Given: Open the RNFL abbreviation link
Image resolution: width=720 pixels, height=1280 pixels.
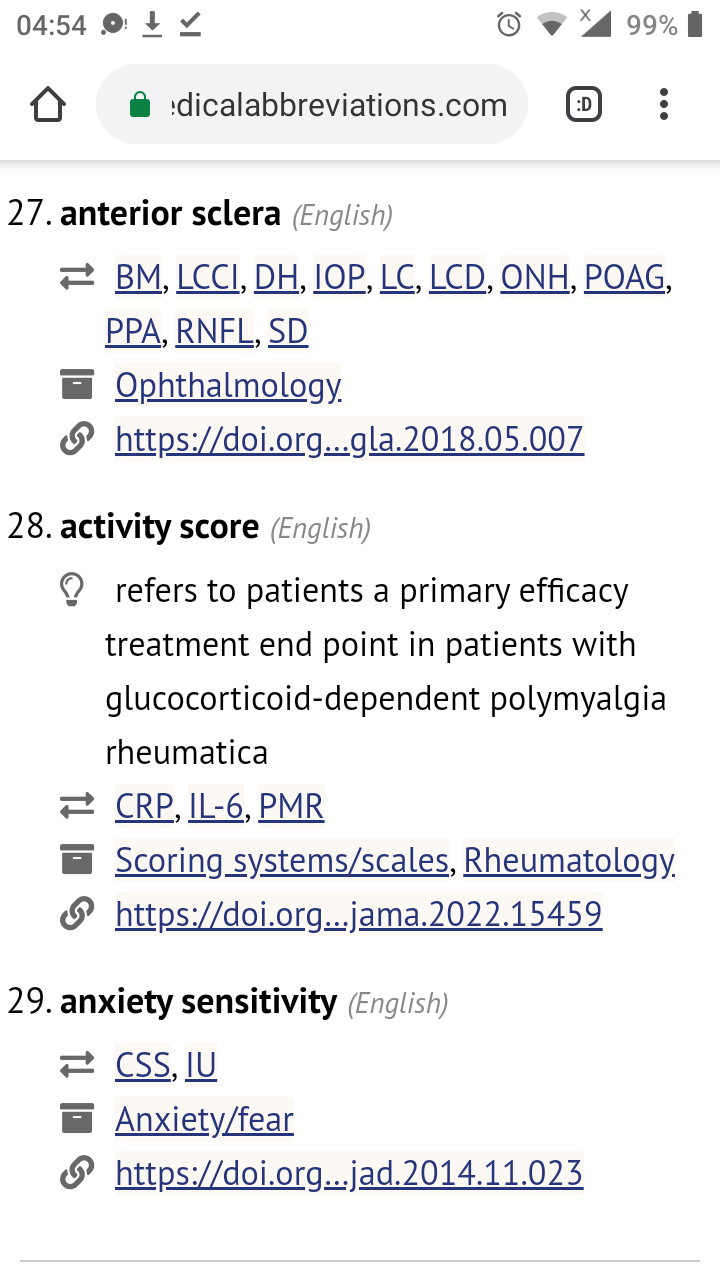Looking at the screenshot, I should [215, 331].
